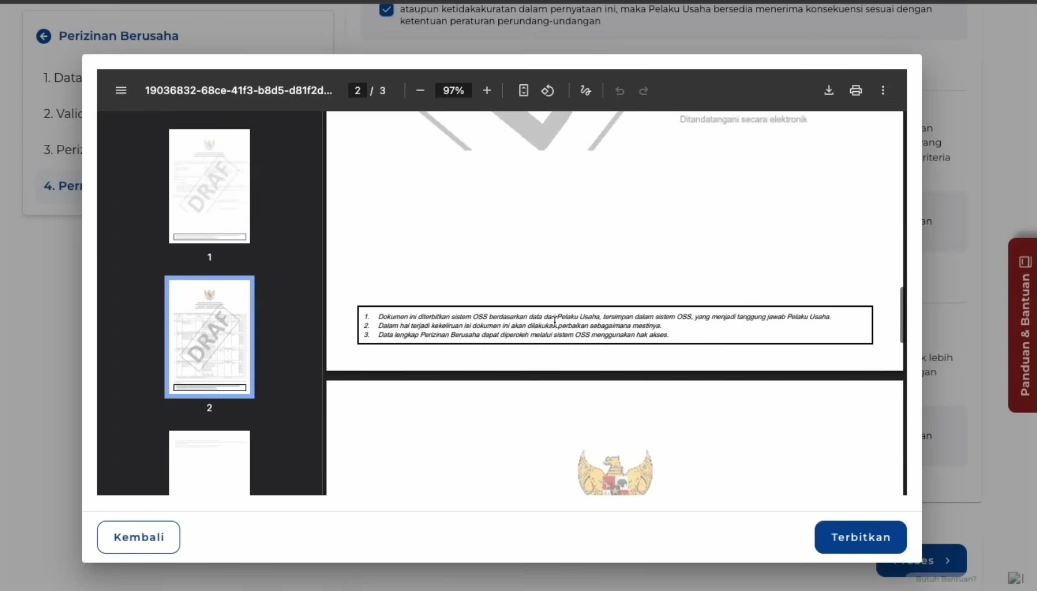
Task: Select the draw annotation tool
Action: (x=586, y=90)
